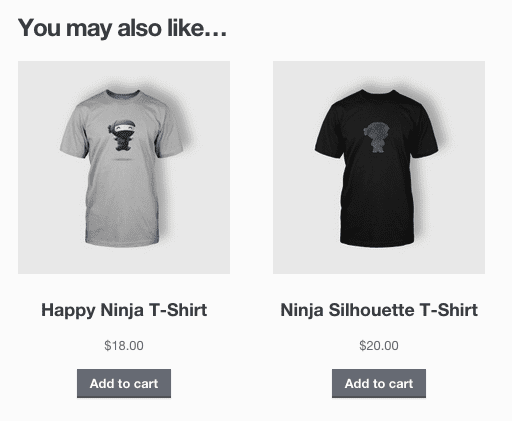Click the "You may also like…" heading

click(x=122, y=28)
